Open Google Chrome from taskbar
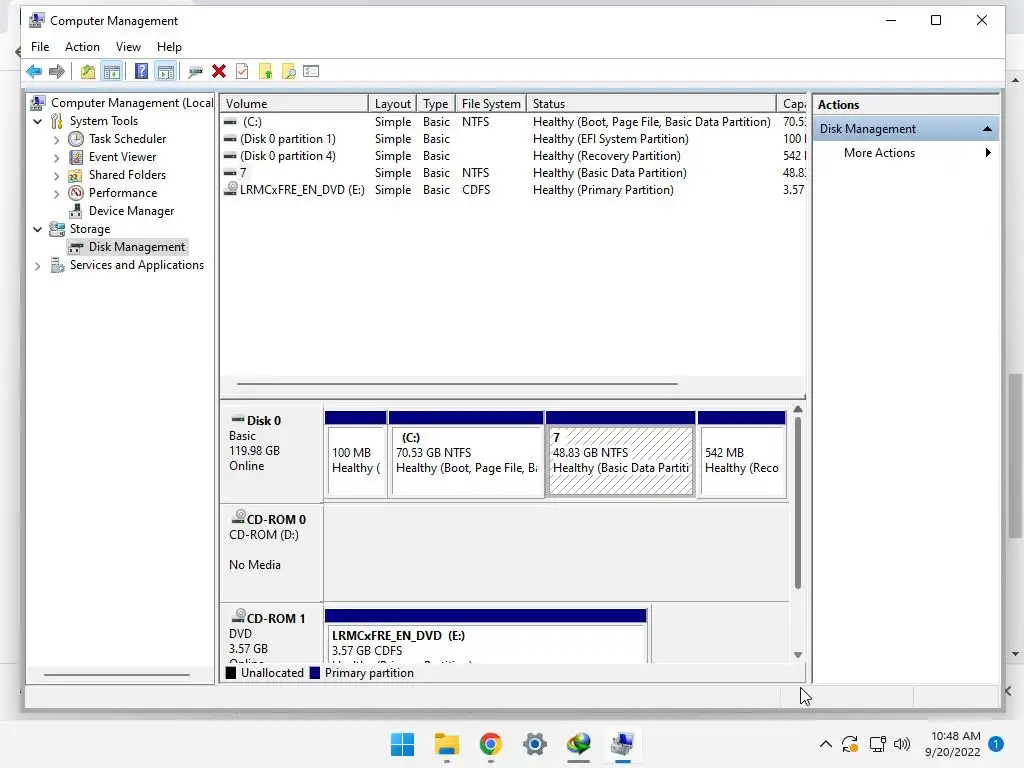The width and height of the screenshot is (1024, 768). 490,744
